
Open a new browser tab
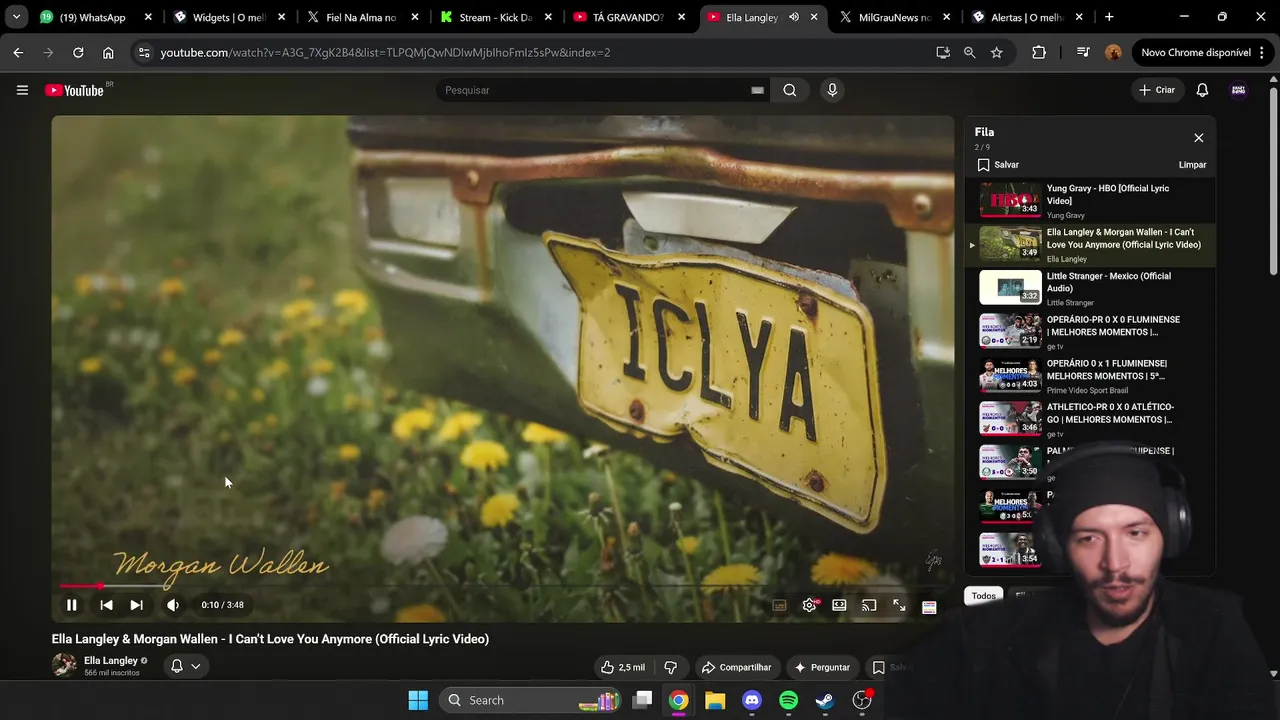point(1109,17)
